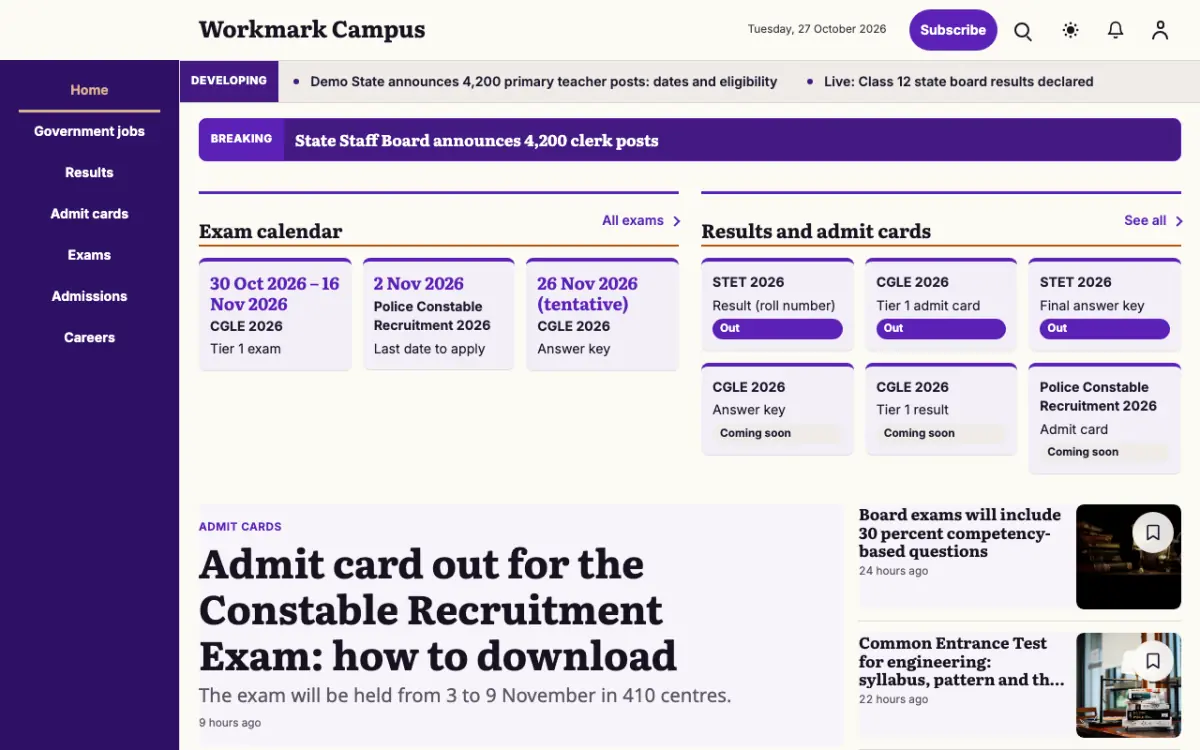1200x750 pixels.
Task: Open the Constable Recruitment admit card headline
Action: coord(438,611)
